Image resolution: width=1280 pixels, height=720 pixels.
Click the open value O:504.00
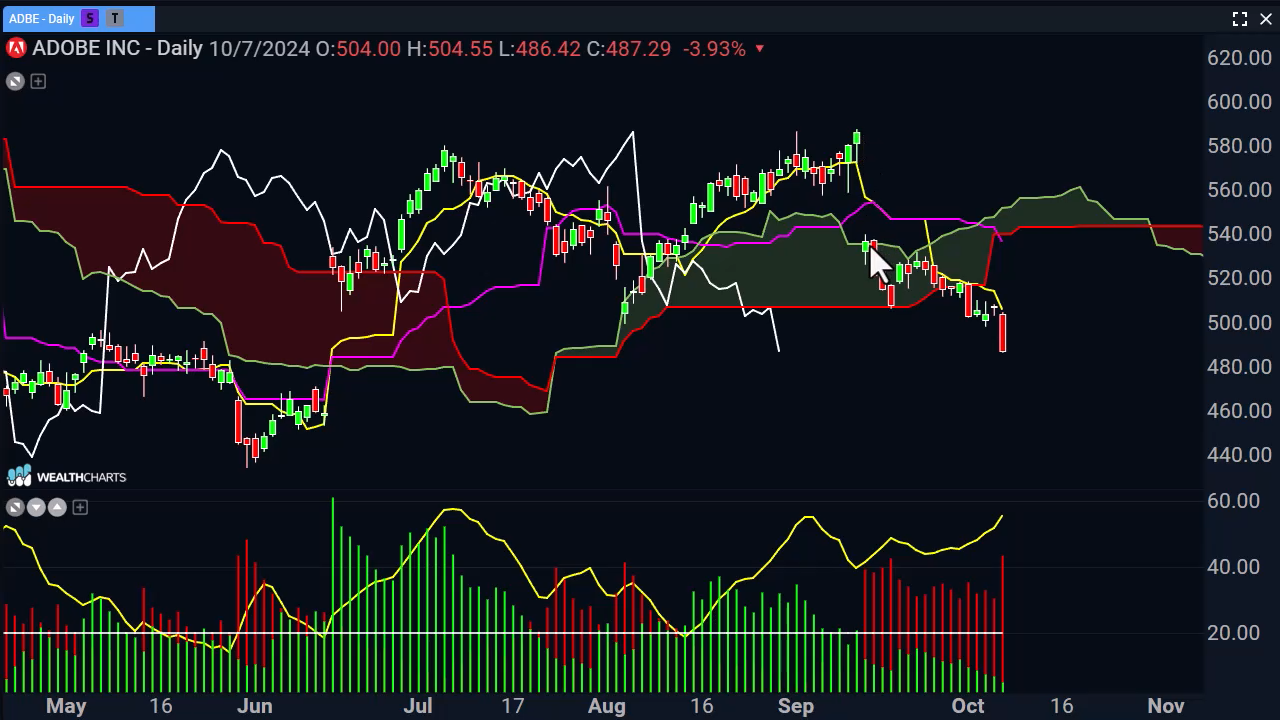click(x=358, y=48)
